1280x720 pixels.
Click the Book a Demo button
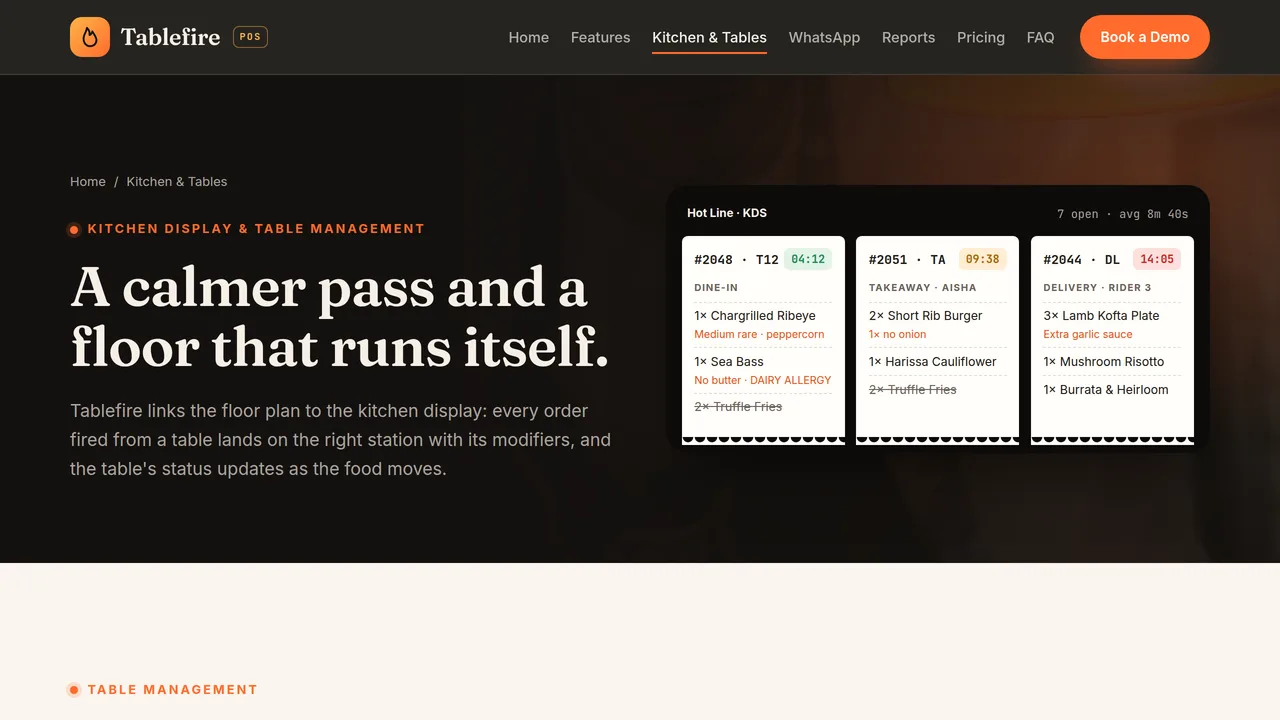(x=1145, y=37)
